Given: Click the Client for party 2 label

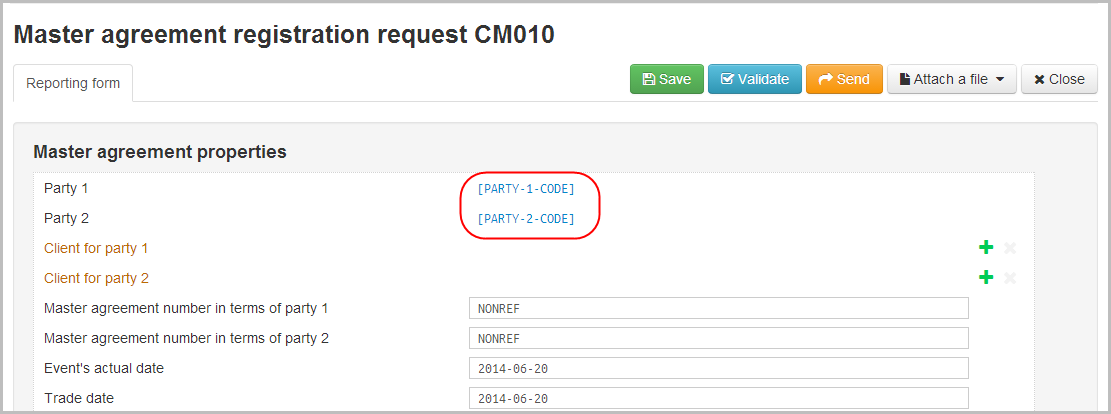Looking at the screenshot, I should click(x=96, y=278).
